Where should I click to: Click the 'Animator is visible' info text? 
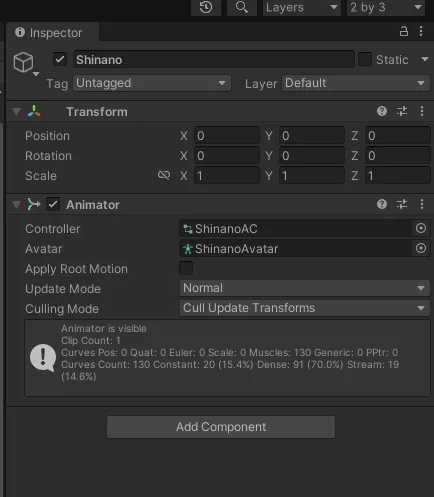(x=104, y=329)
